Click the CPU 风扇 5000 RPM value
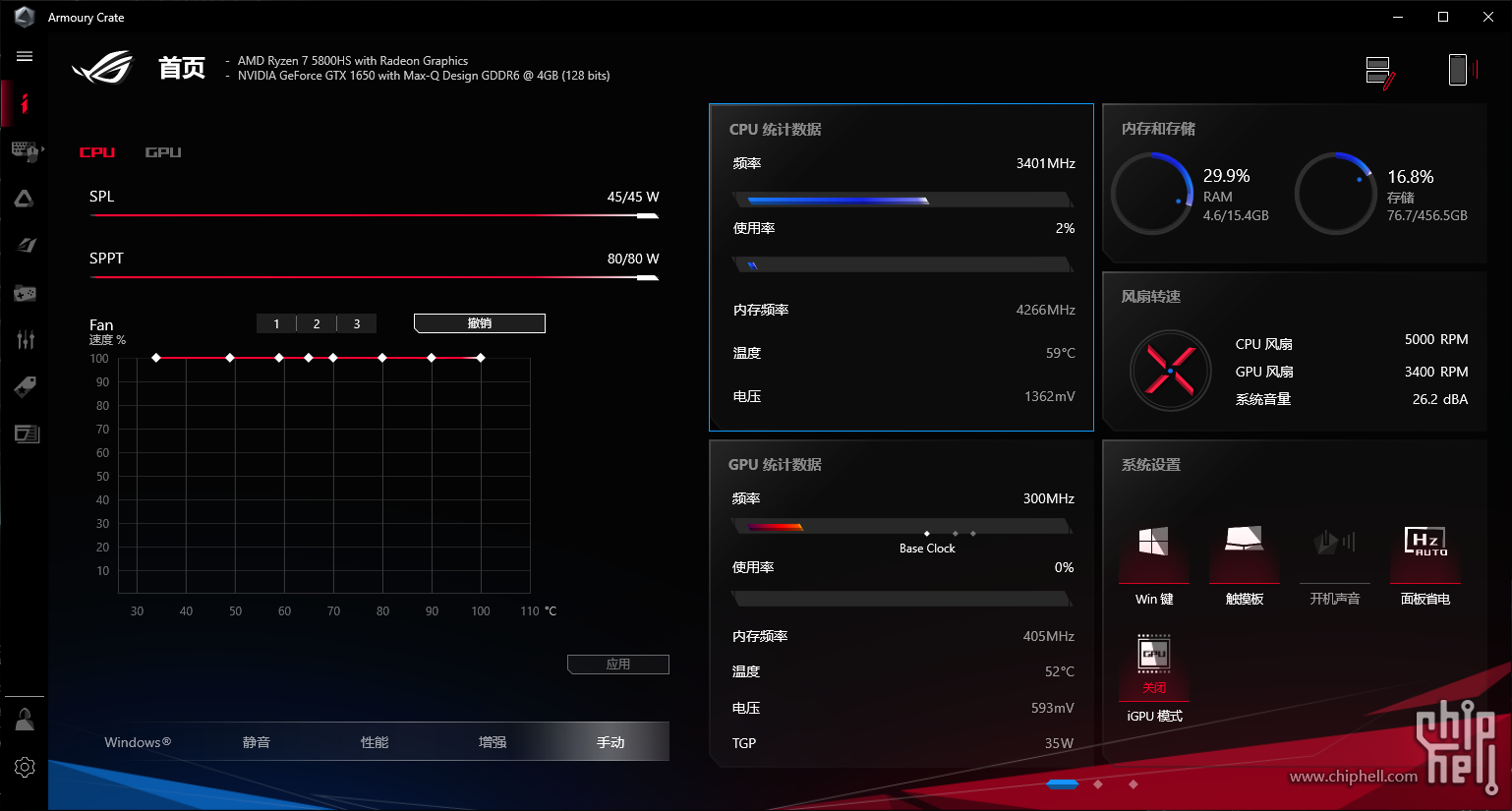Image resolution: width=1512 pixels, height=811 pixels. click(1436, 339)
